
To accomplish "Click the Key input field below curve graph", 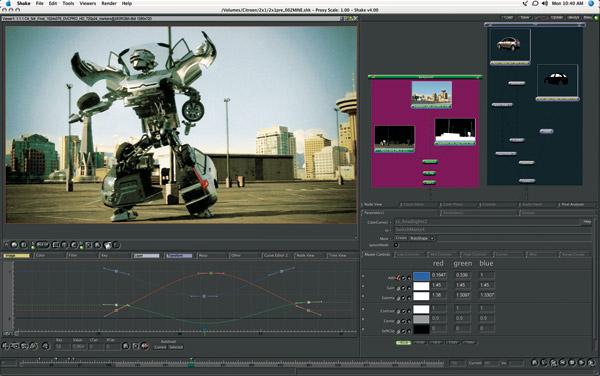I will pyautogui.click(x=62, y=347).
